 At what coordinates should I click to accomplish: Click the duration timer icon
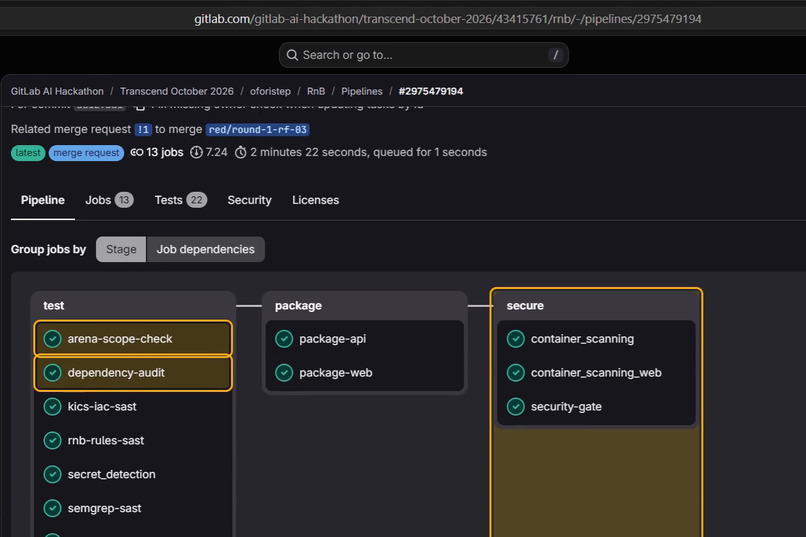(x=241, y=152)
